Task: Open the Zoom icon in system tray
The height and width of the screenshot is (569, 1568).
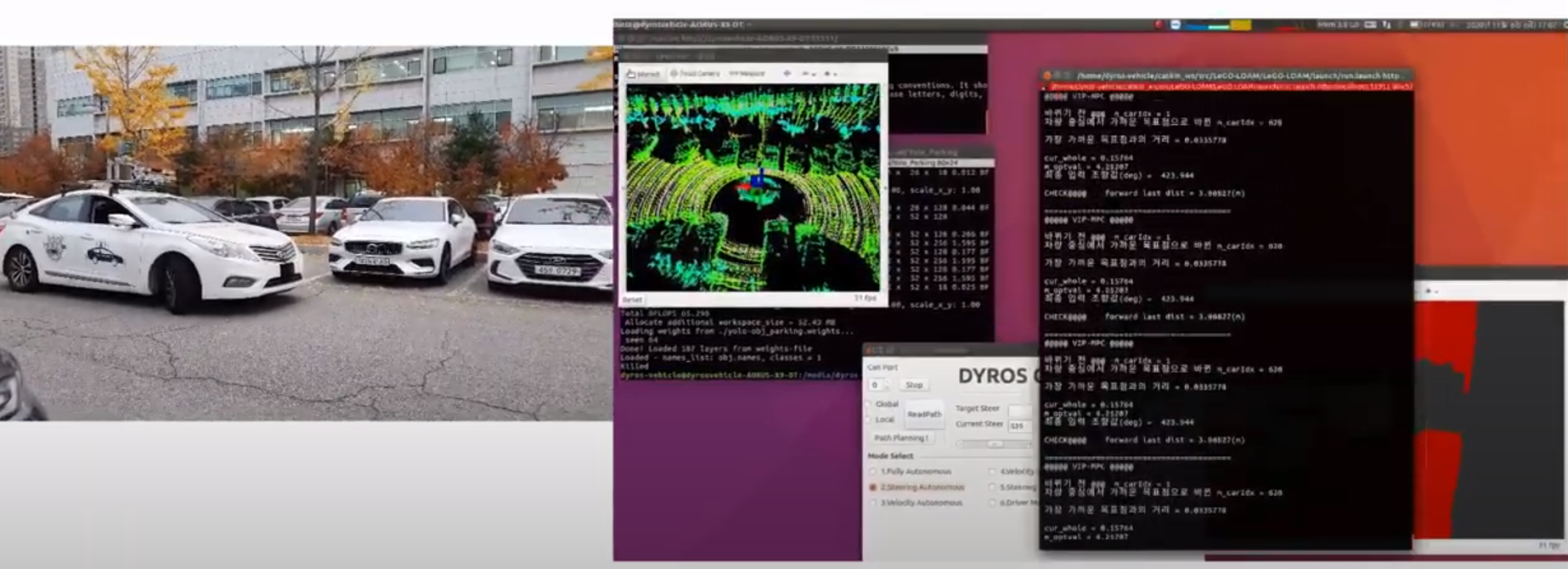Action: pyautogui.click(x=1176, y=25)
